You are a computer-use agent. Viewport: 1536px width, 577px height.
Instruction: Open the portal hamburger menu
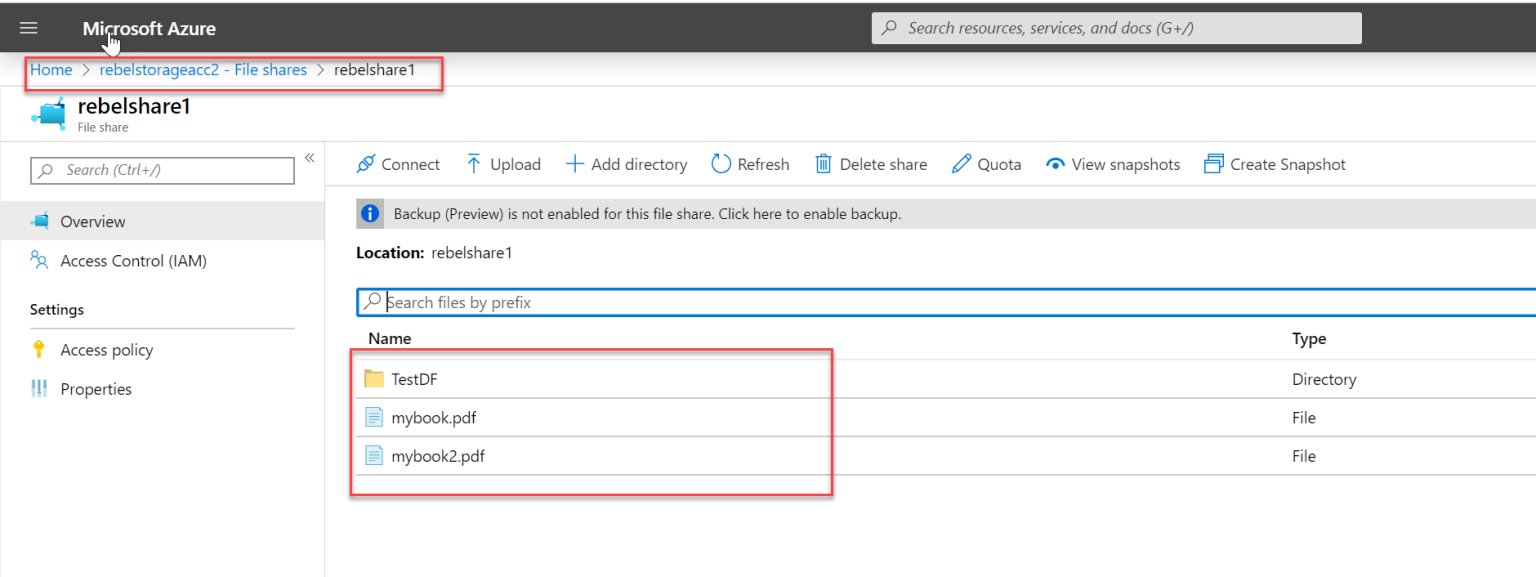coord(28,27)
